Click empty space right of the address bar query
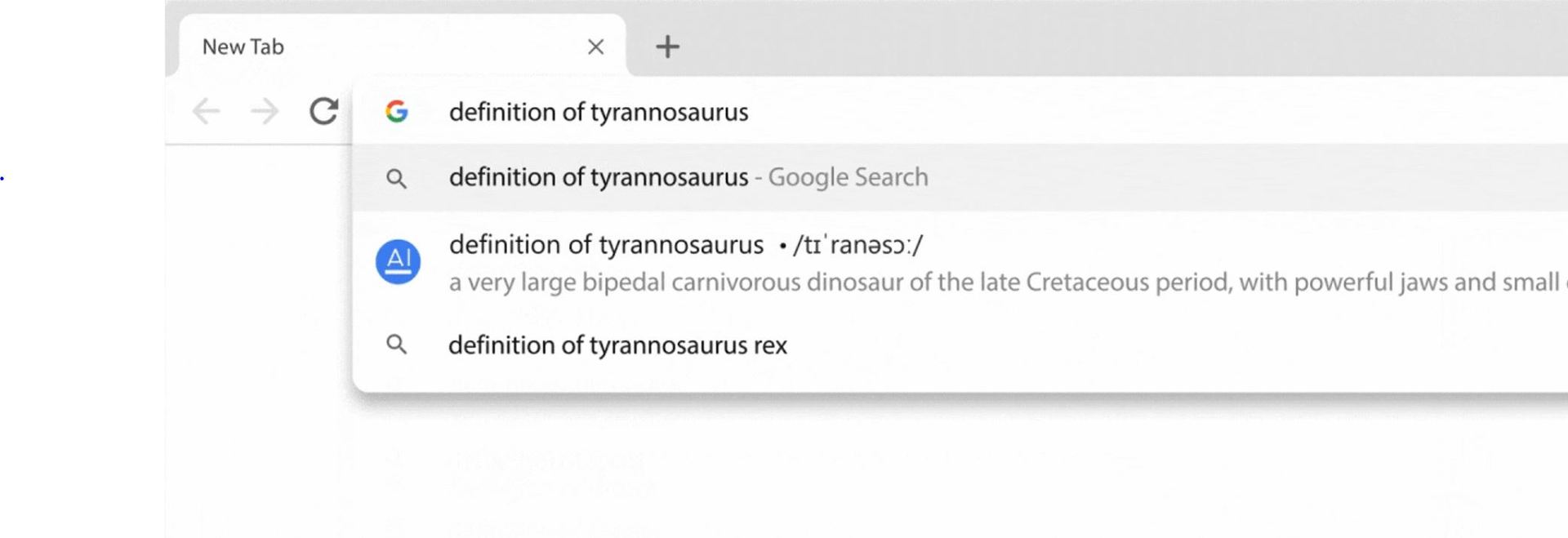This screenshot has width=1568, height=538. pos(1143,112)
